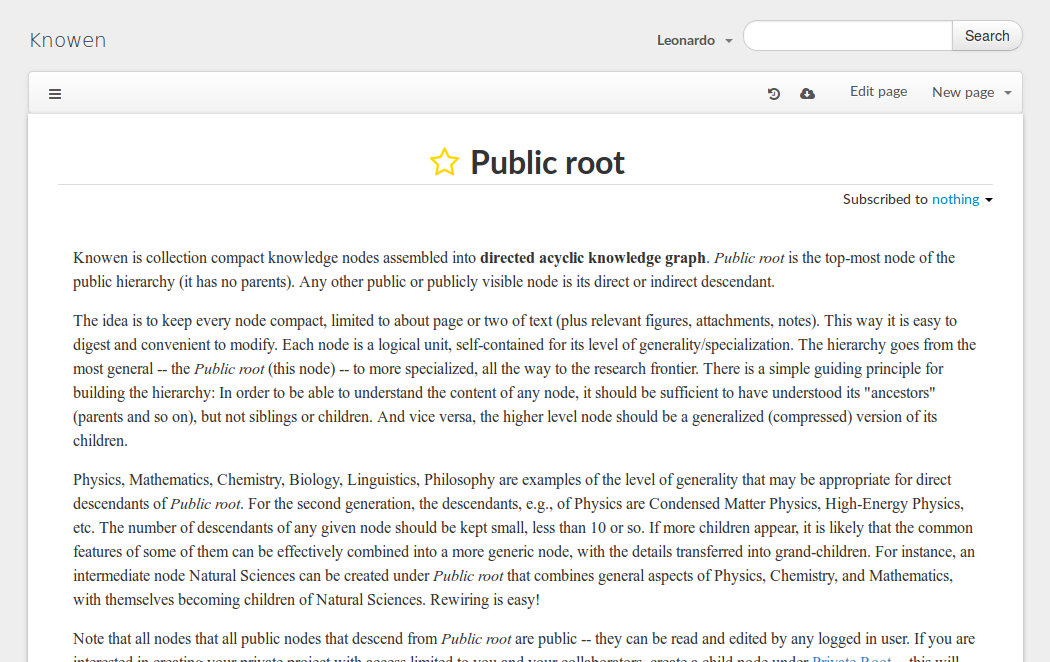Expand the Subscribed to nothing dropdown

pos(962,199)
